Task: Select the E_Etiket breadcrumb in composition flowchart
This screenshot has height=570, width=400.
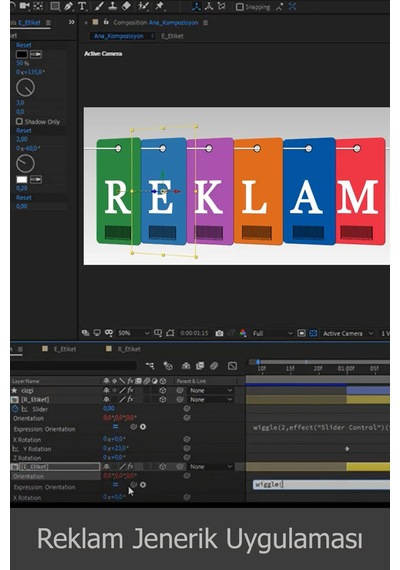Action: click(x=172, y=36)
